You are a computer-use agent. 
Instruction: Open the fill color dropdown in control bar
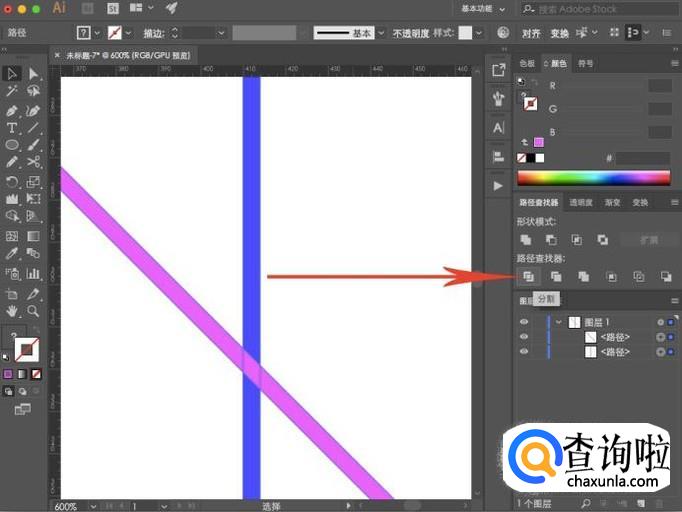coord(97,33)
